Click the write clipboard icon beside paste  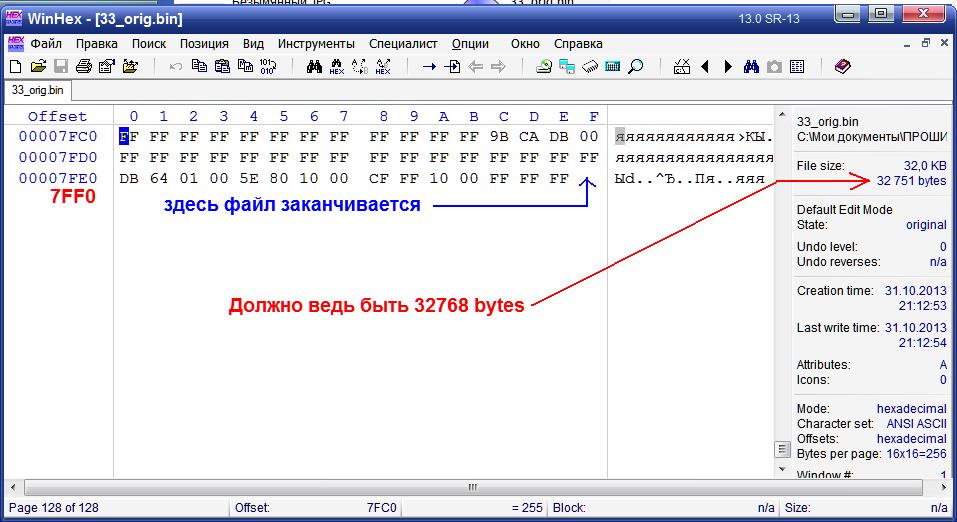[x=245, y=67]
